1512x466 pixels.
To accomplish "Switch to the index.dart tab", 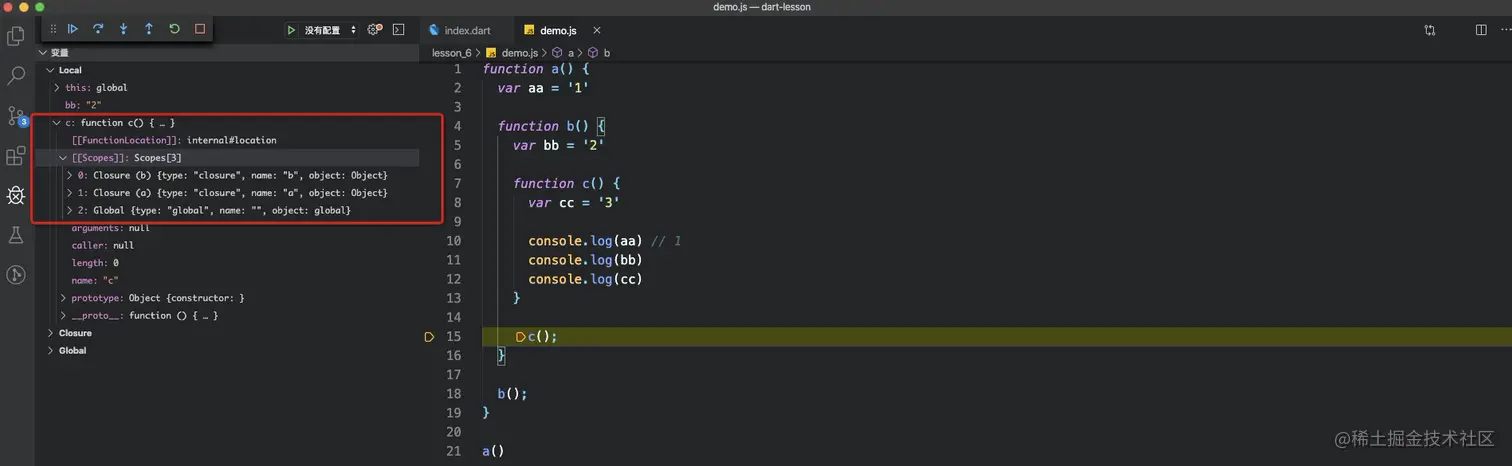I will coord(467,30).
